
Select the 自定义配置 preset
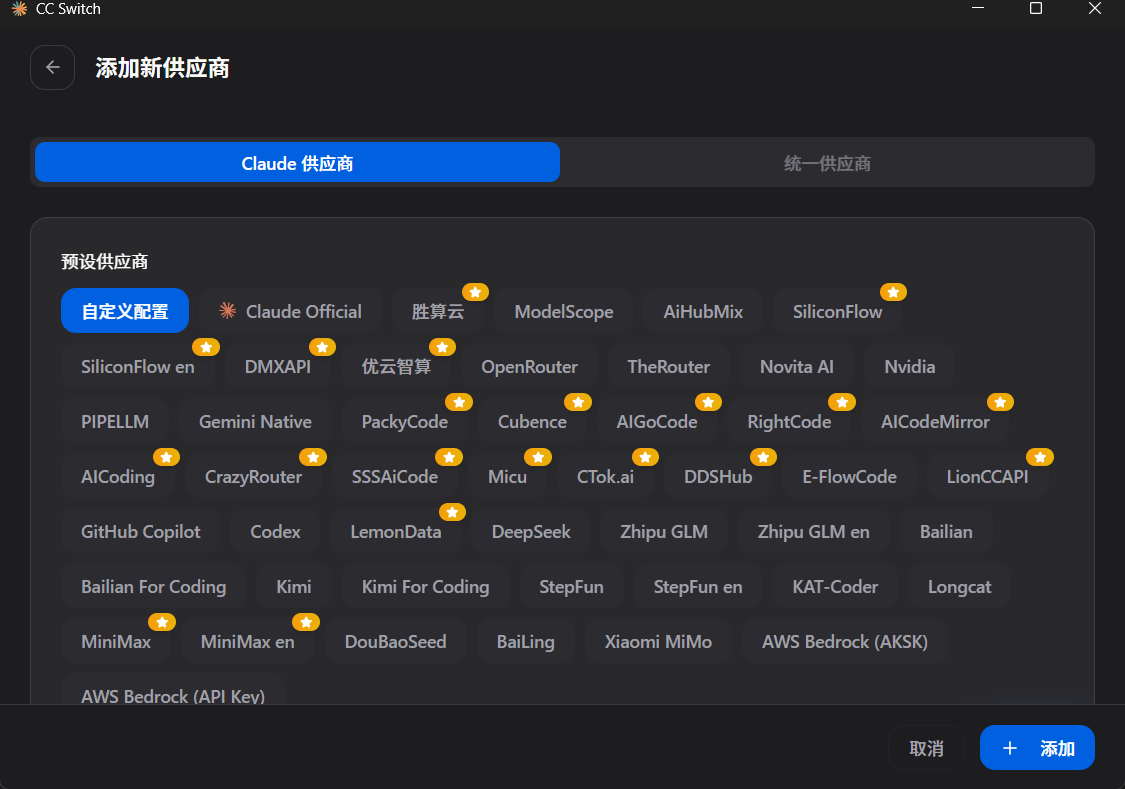coord(125,311)
